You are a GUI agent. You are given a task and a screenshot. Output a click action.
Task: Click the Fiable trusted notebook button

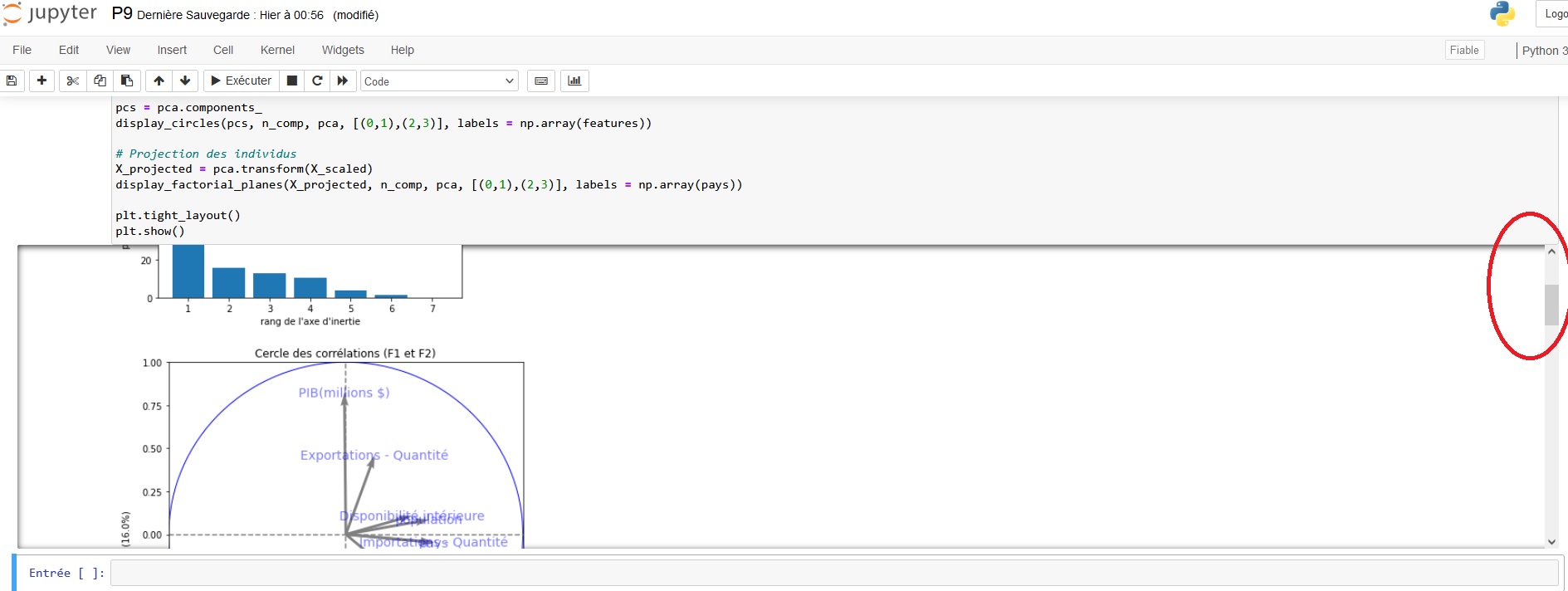click(1463, 50)
